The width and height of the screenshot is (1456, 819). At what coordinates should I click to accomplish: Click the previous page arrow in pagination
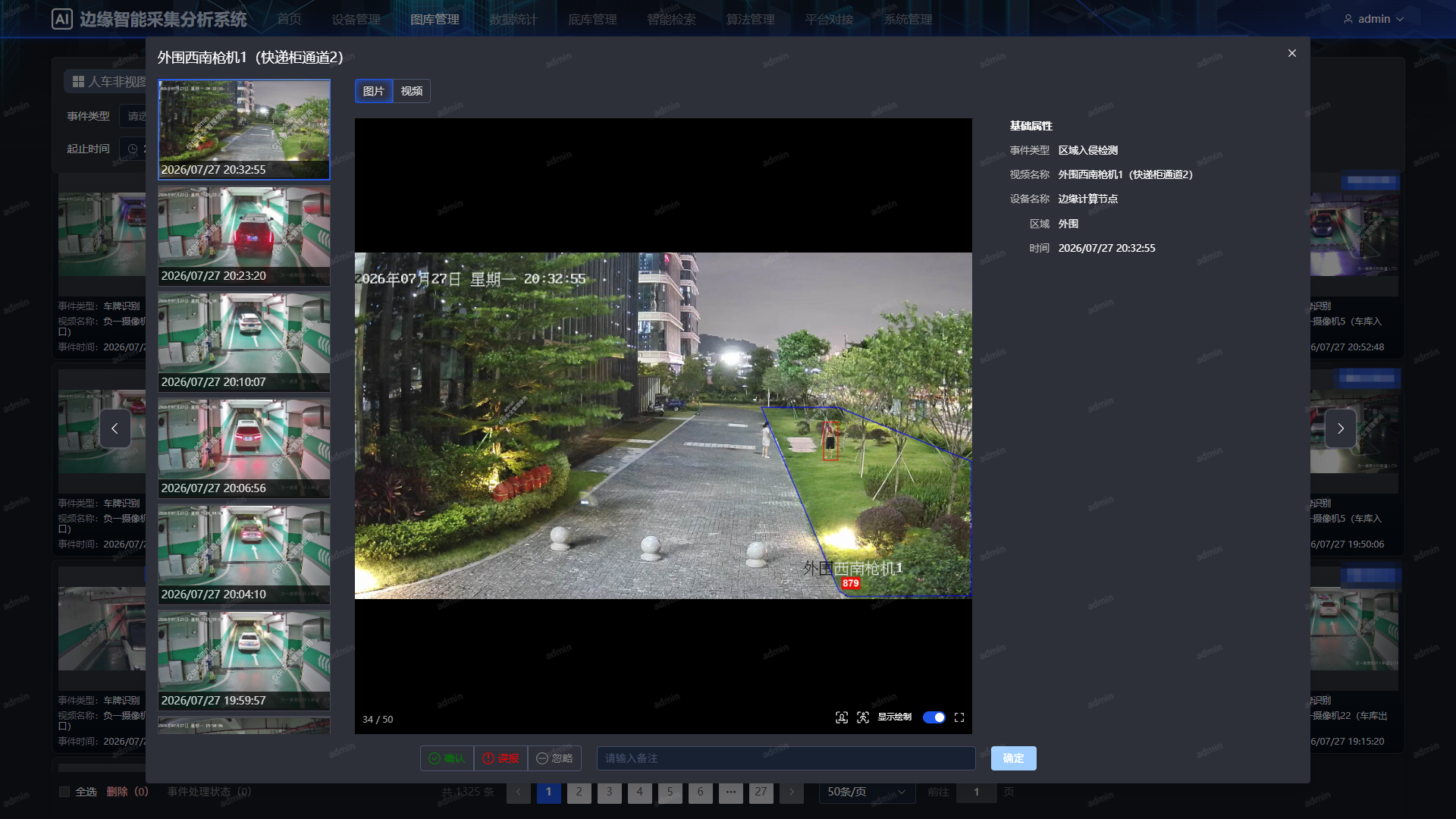(x=519, y=792)
